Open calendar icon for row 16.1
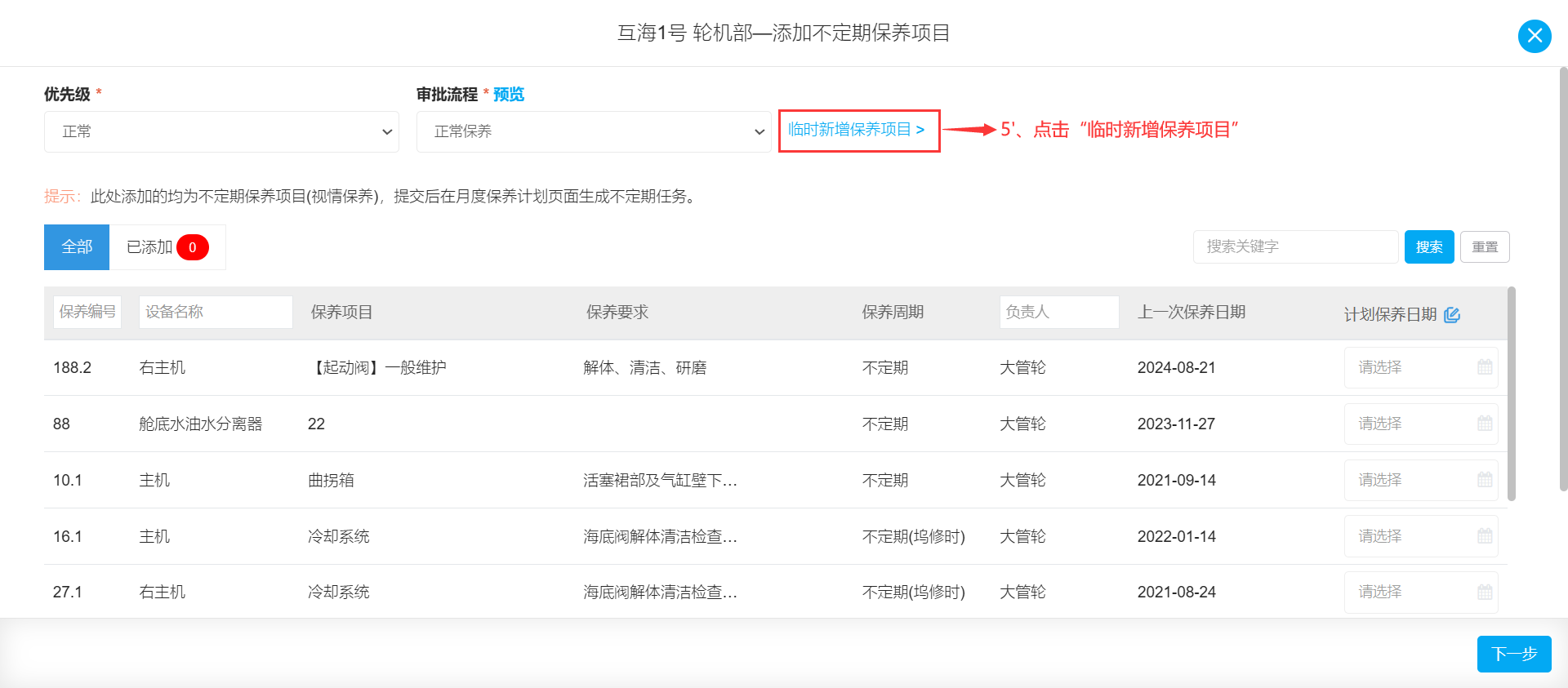This screenshot has height=688, width=1568. 1485,536
